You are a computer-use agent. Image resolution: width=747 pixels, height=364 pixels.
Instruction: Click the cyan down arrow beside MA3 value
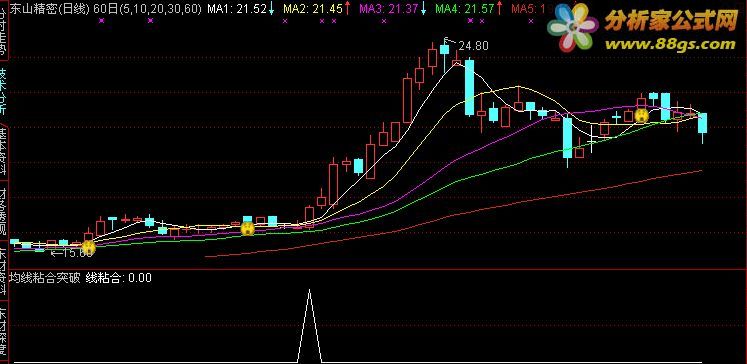pos(424,9)
